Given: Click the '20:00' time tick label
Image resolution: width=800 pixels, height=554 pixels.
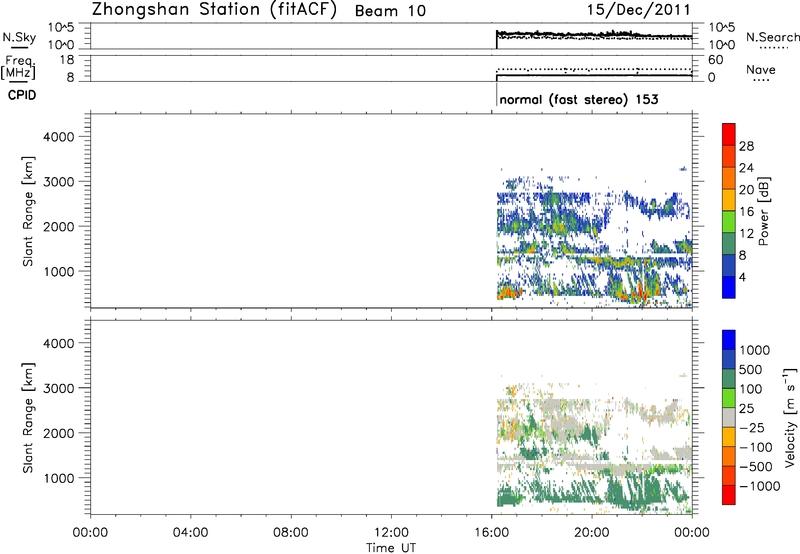Looking at the screenshot, I should click(x=592, y=533).
